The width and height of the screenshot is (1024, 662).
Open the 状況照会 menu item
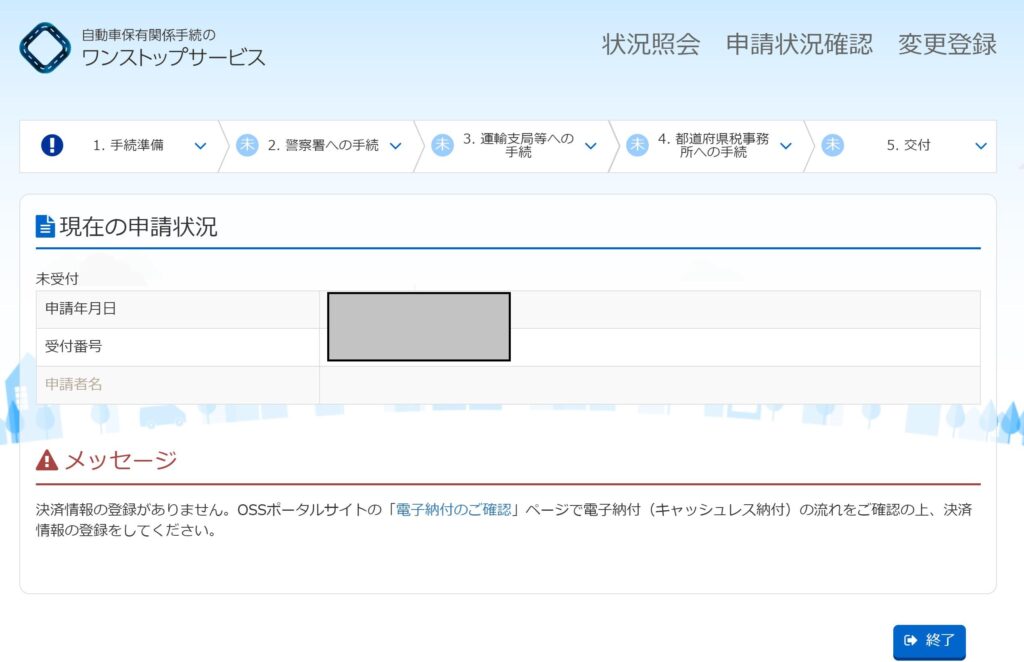click(x=649, y=44)
